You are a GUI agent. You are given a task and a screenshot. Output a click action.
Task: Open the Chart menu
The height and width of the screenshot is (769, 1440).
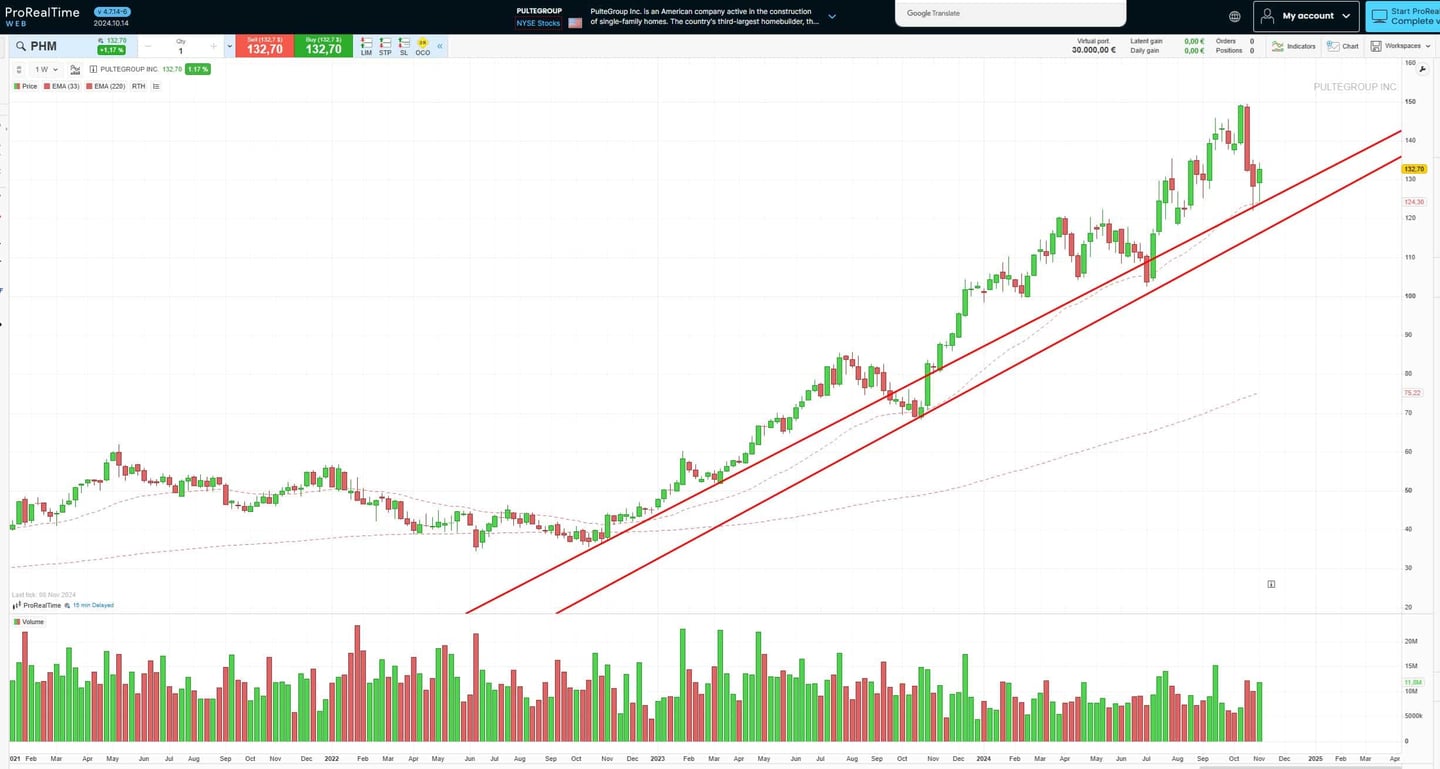[1343, 46]
